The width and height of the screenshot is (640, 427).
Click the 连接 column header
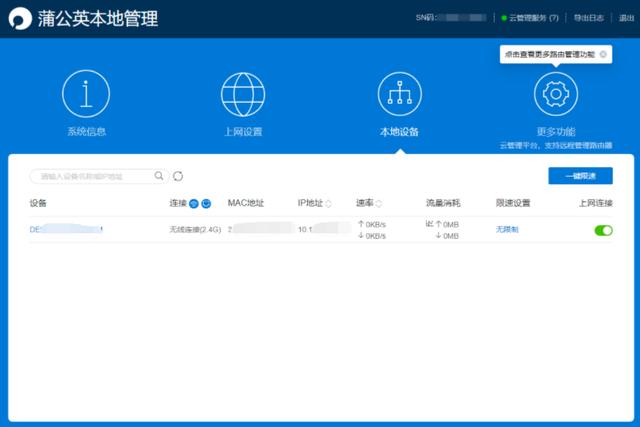[178, 203]
